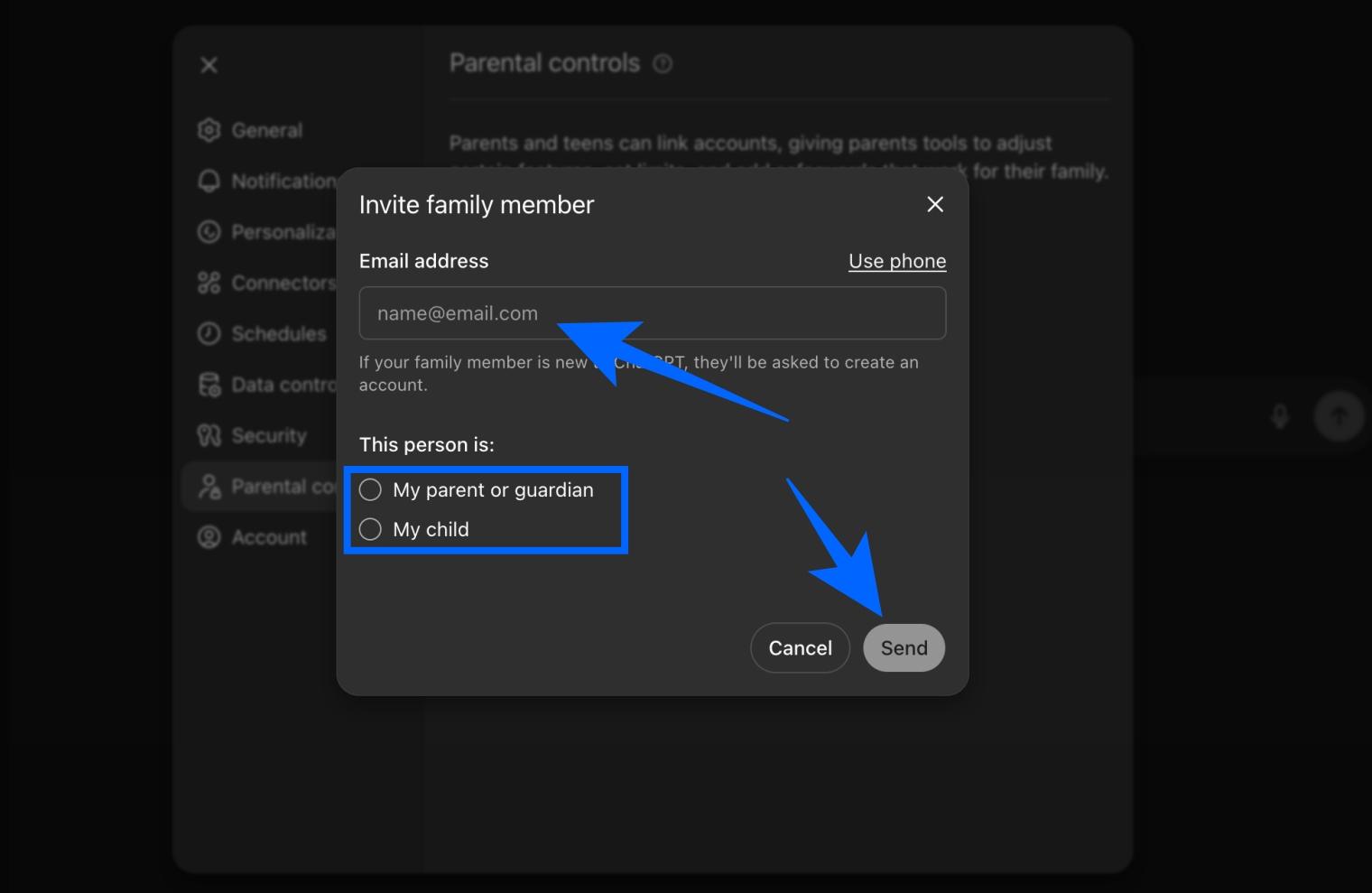Screen dimensions: 1372x893
Task: Select 'My parent or guardian' option
Action: point(370,489)
